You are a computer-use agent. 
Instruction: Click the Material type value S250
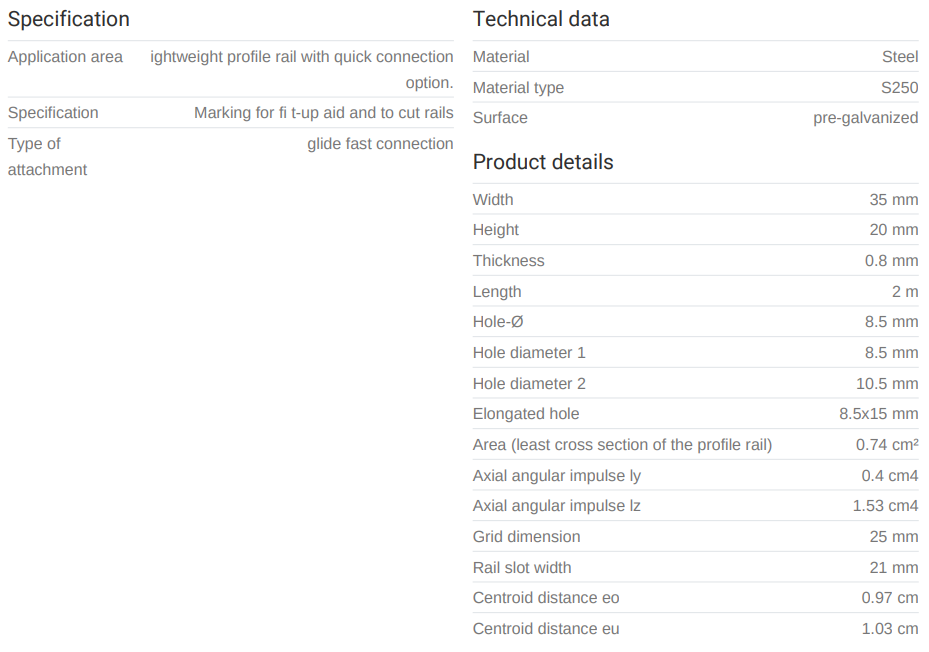(899, 88)
